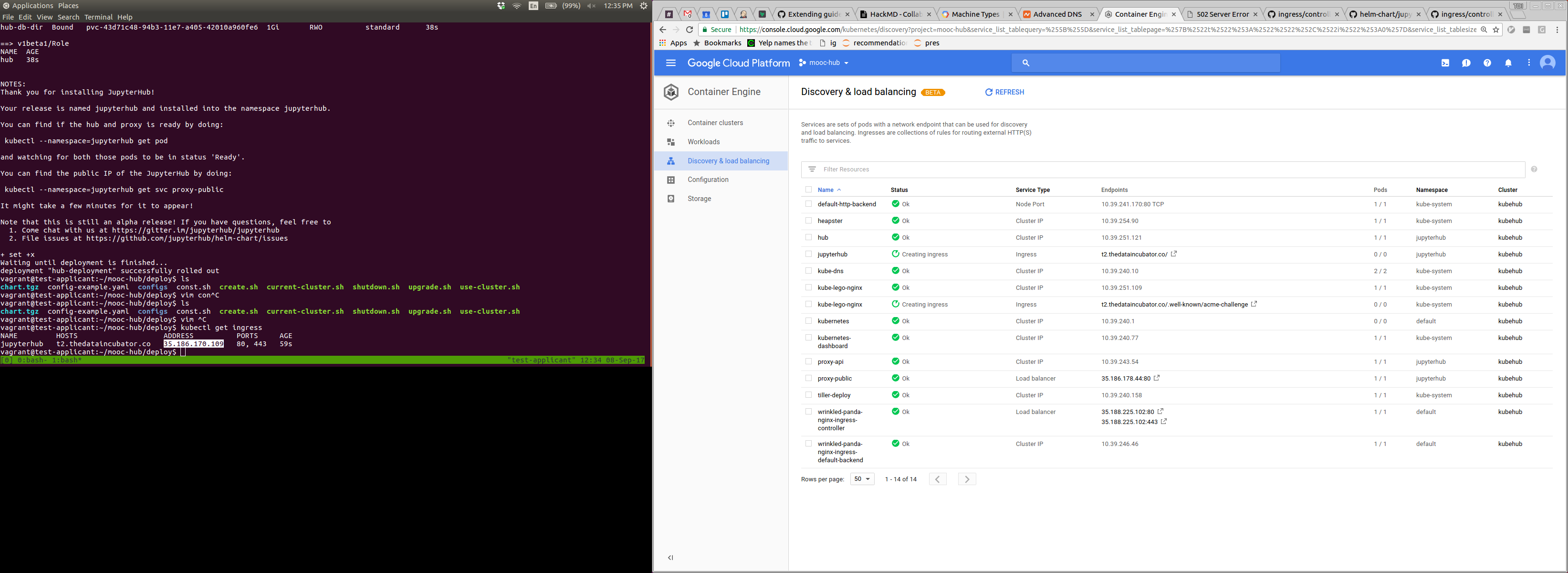The width and height of the screenshot is (1568, 573).
Task: Check the proxy-public row checkbox
Action: click(x=808, y=378)
